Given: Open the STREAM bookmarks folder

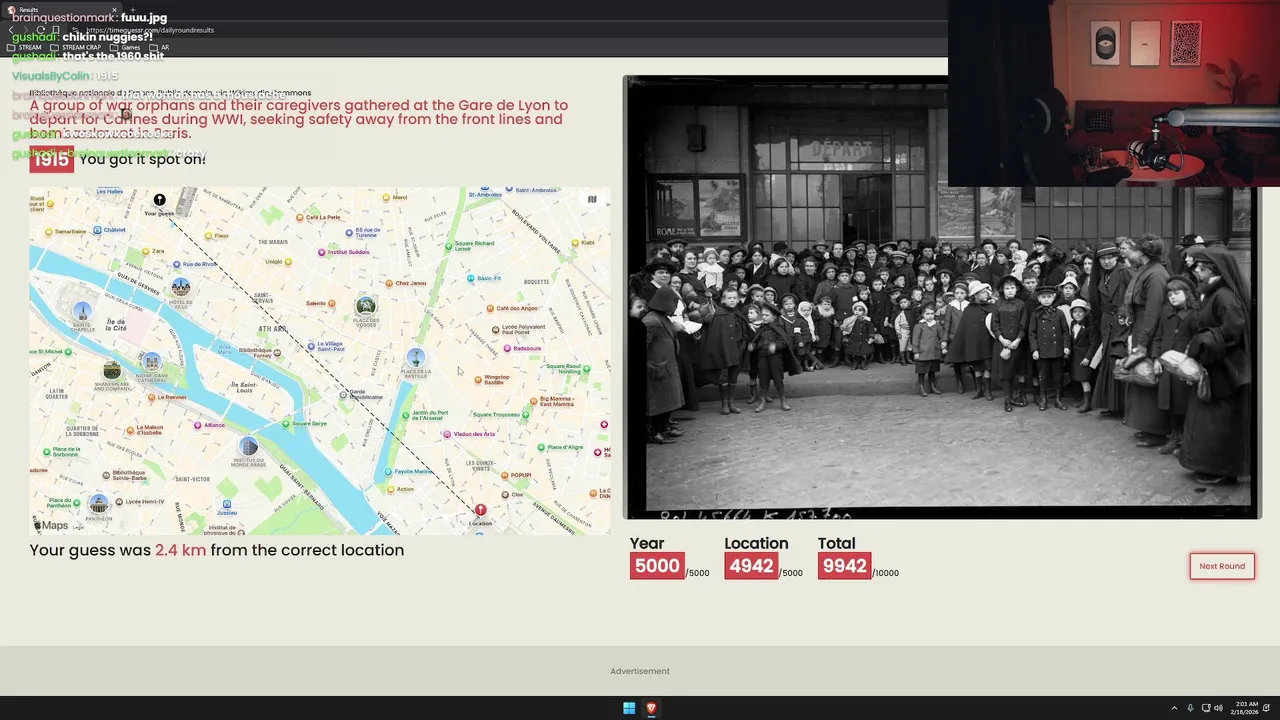Looking at the screenshot, I should (24, 47).
